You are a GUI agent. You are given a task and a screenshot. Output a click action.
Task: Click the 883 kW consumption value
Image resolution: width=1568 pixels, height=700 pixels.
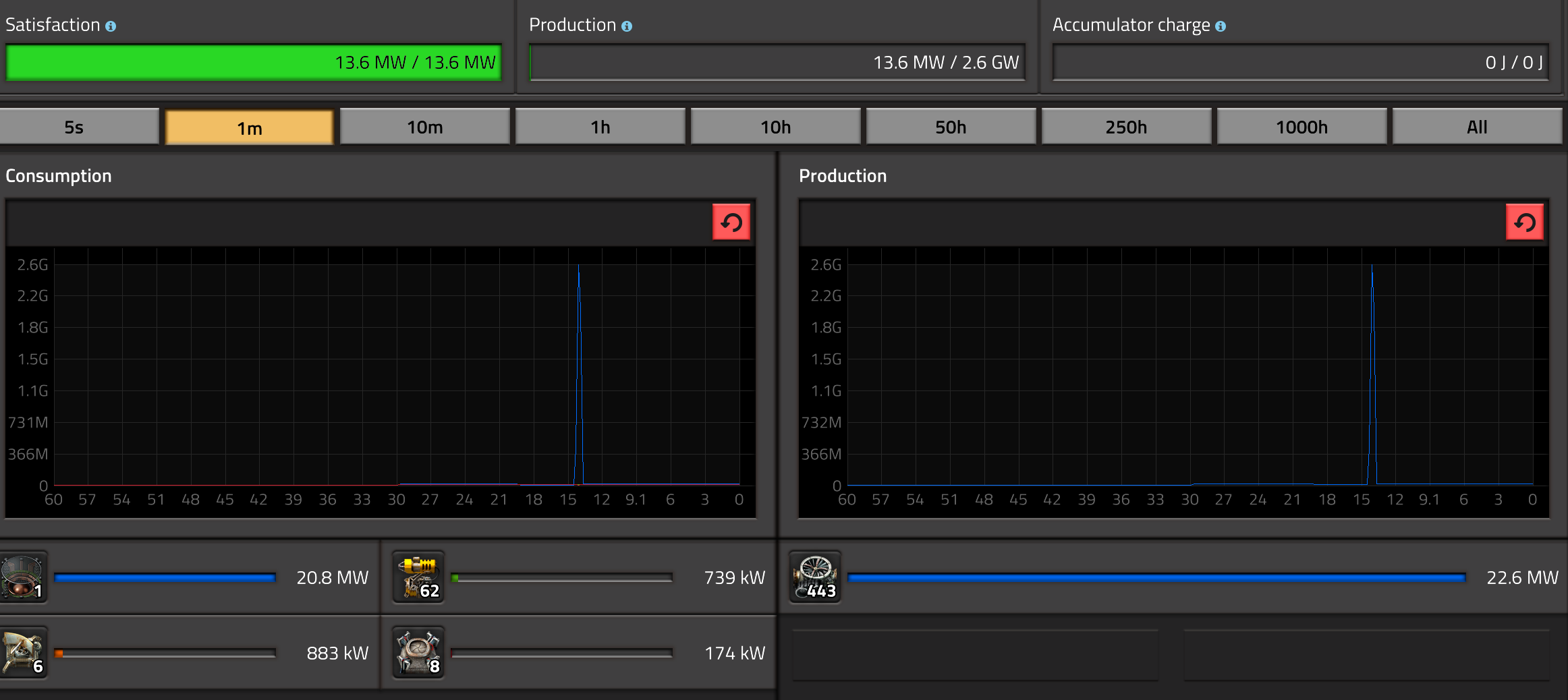pyautogui.click(x=337, y=653)
